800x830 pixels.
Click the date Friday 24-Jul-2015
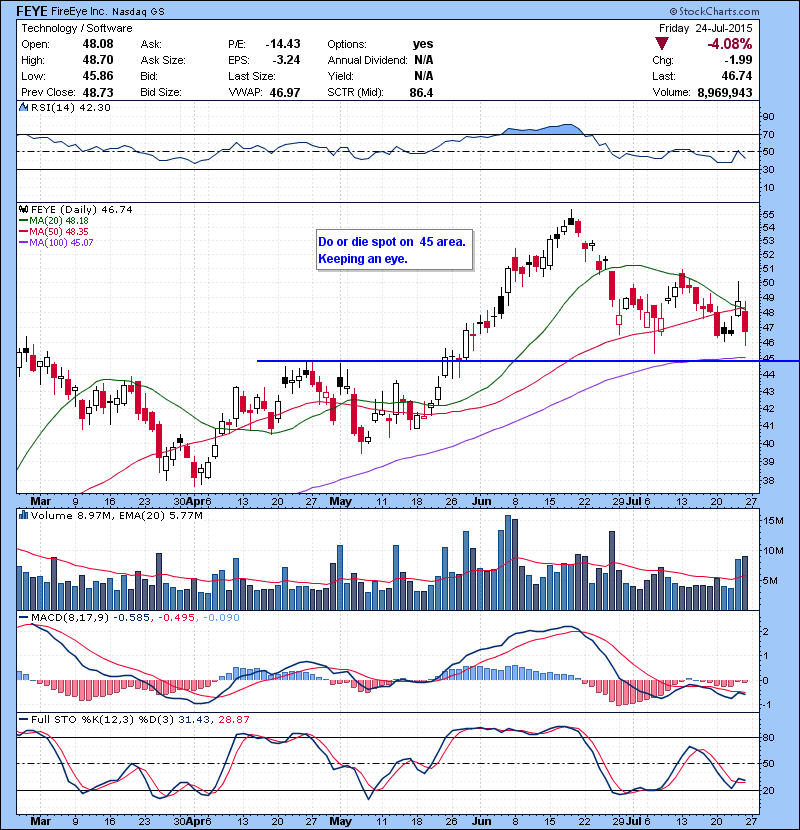click(x=705, y=28)
